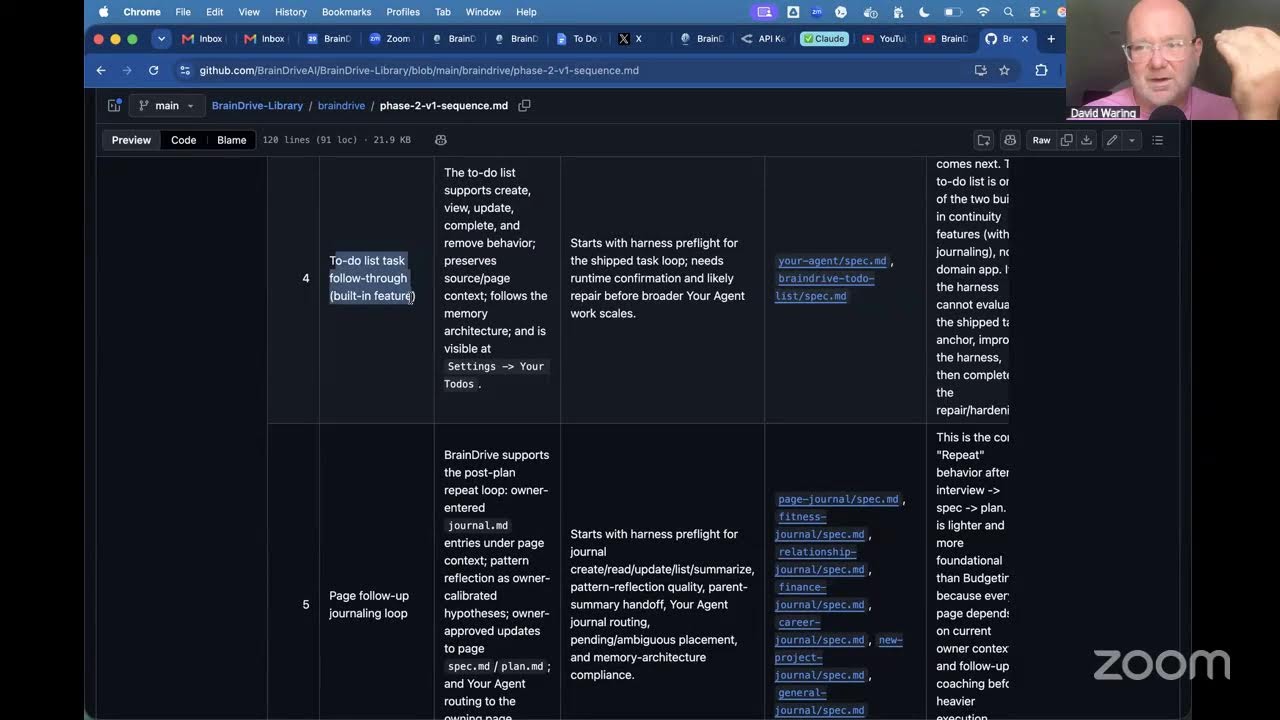Open new-project-journal/spec.md link

[x=838, y=657]
